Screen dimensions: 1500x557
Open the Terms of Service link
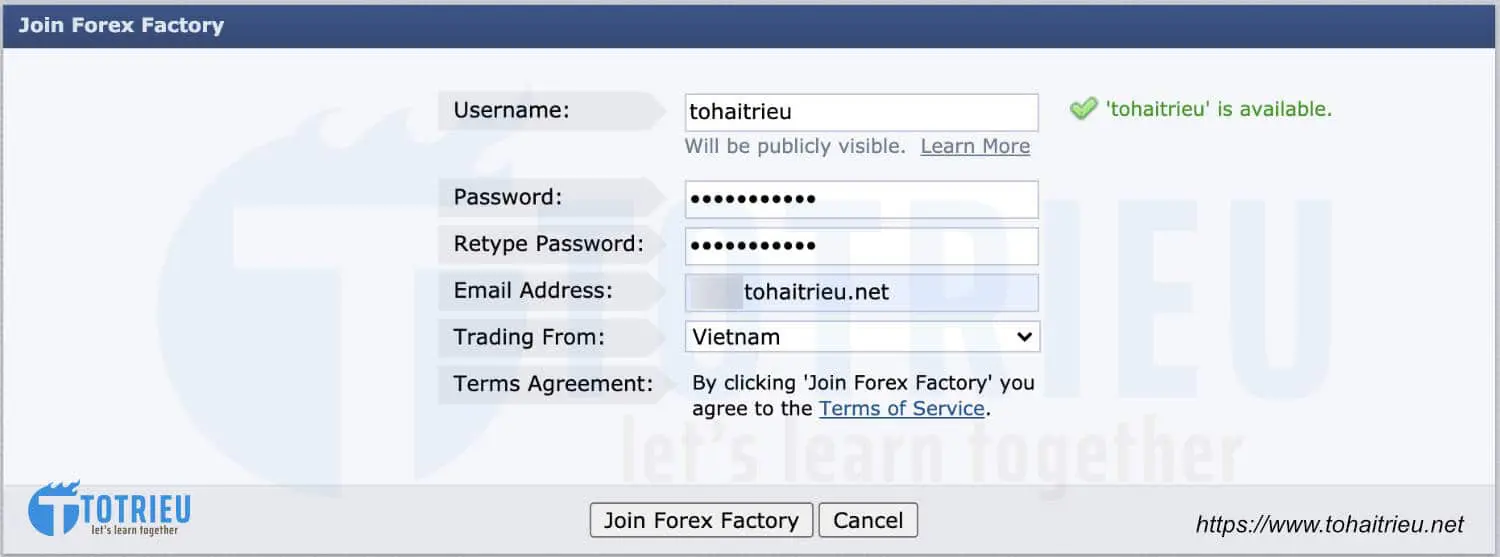point(902,408)
